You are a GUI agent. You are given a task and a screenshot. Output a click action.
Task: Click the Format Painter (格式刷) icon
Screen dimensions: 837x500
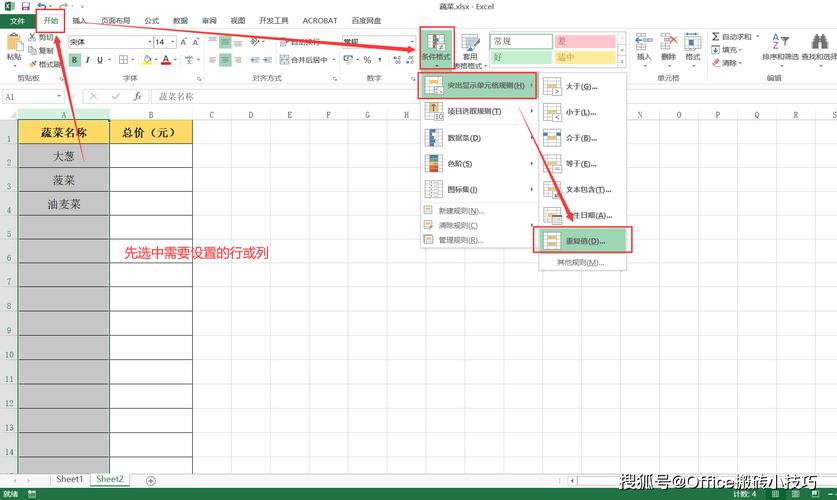click(32, 64)
